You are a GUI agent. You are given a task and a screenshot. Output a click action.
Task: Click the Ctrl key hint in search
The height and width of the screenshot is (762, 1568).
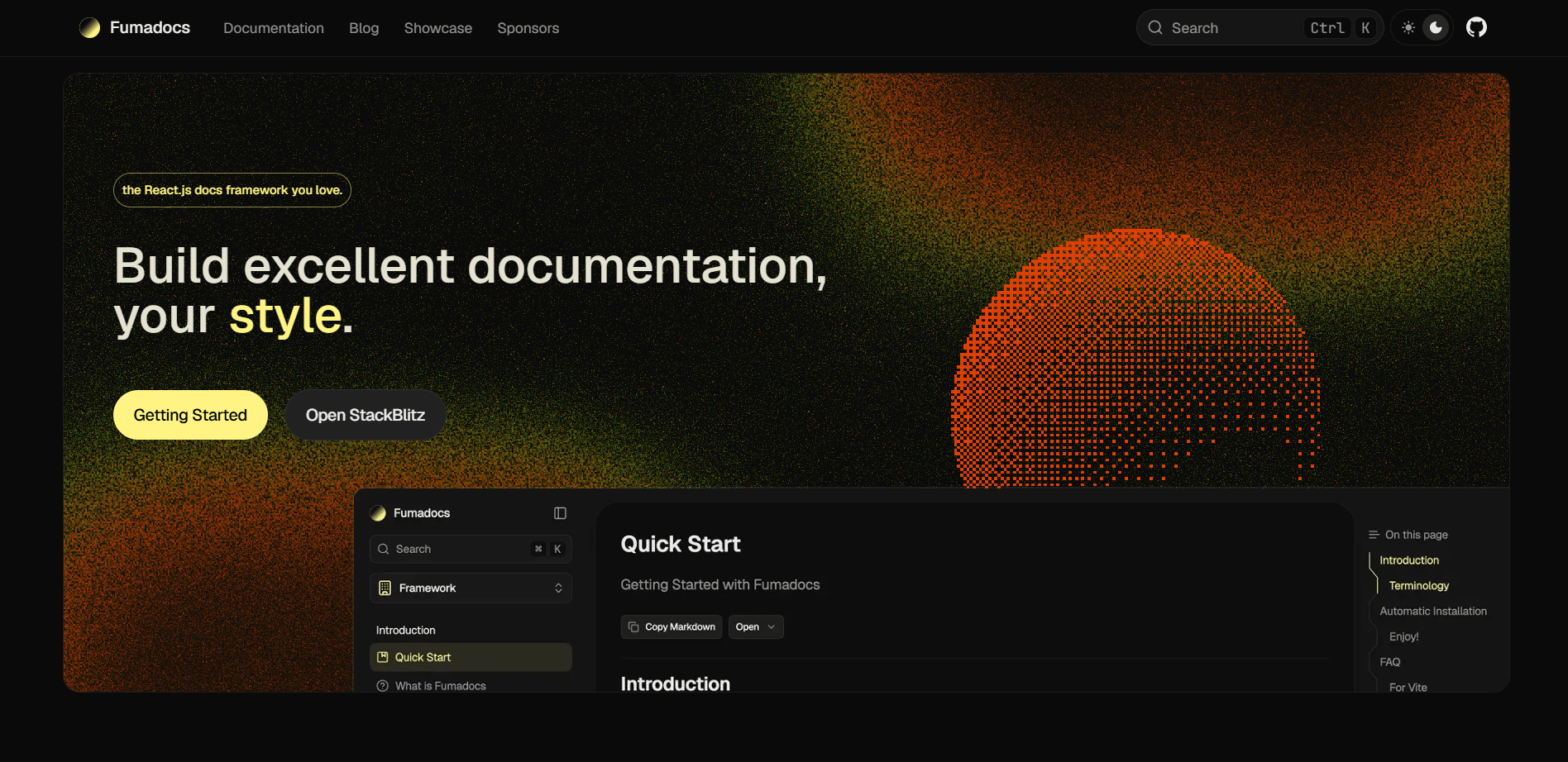click(x=1327, y=28)
